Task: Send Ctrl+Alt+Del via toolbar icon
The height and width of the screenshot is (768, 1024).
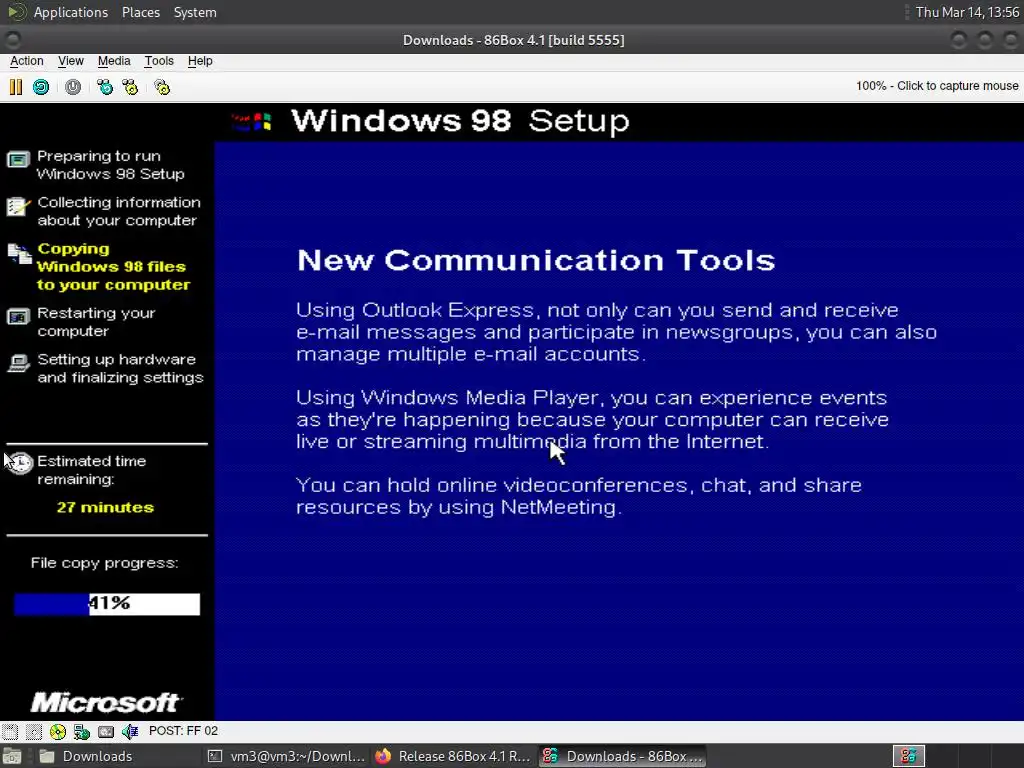Action: 104,87
